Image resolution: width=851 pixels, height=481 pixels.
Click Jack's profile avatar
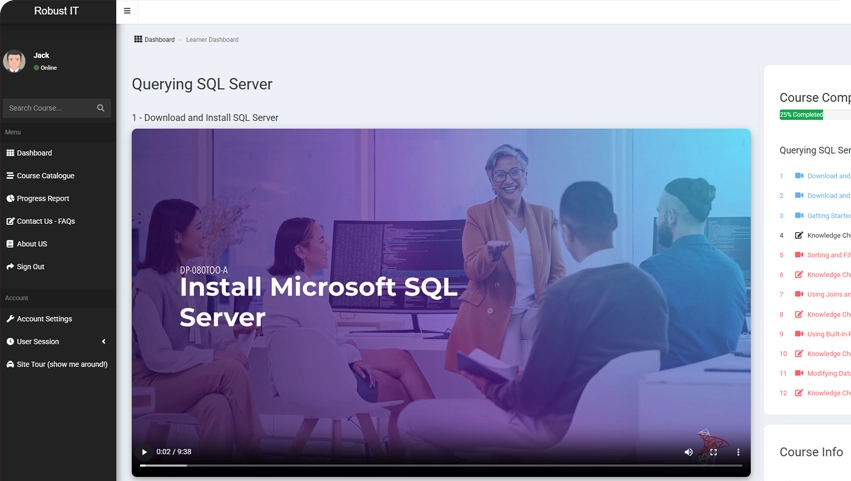coord(14,61)
